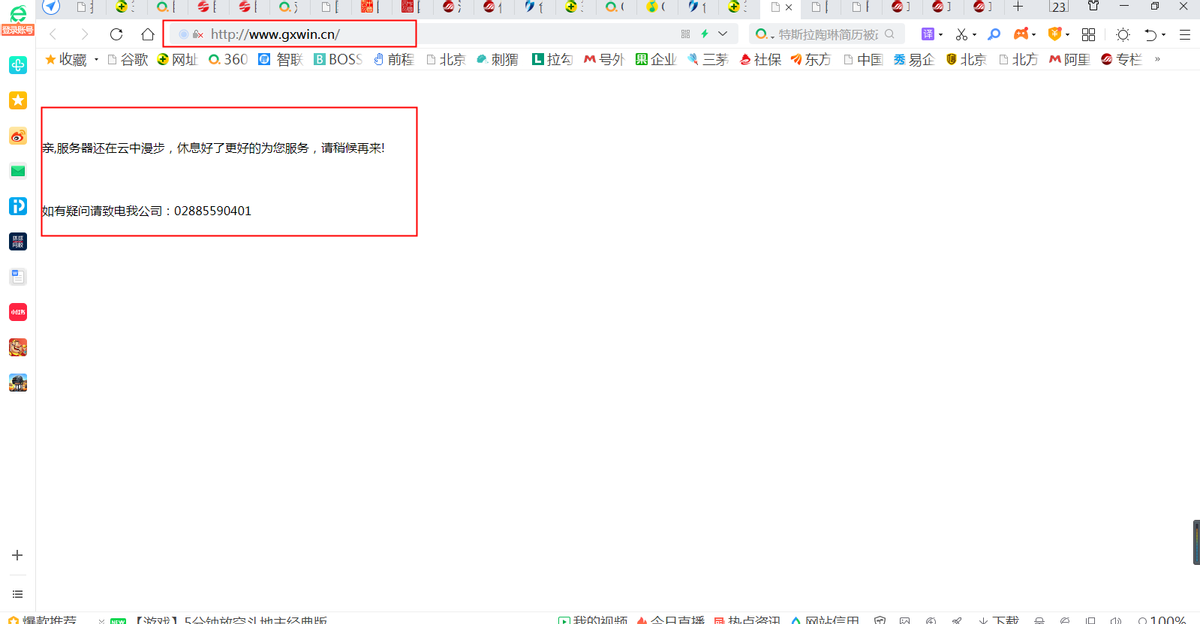The width and height of the screenshot is (1200, 624).
Task: Open the apps grid icon
Action: click(1089, 33)
